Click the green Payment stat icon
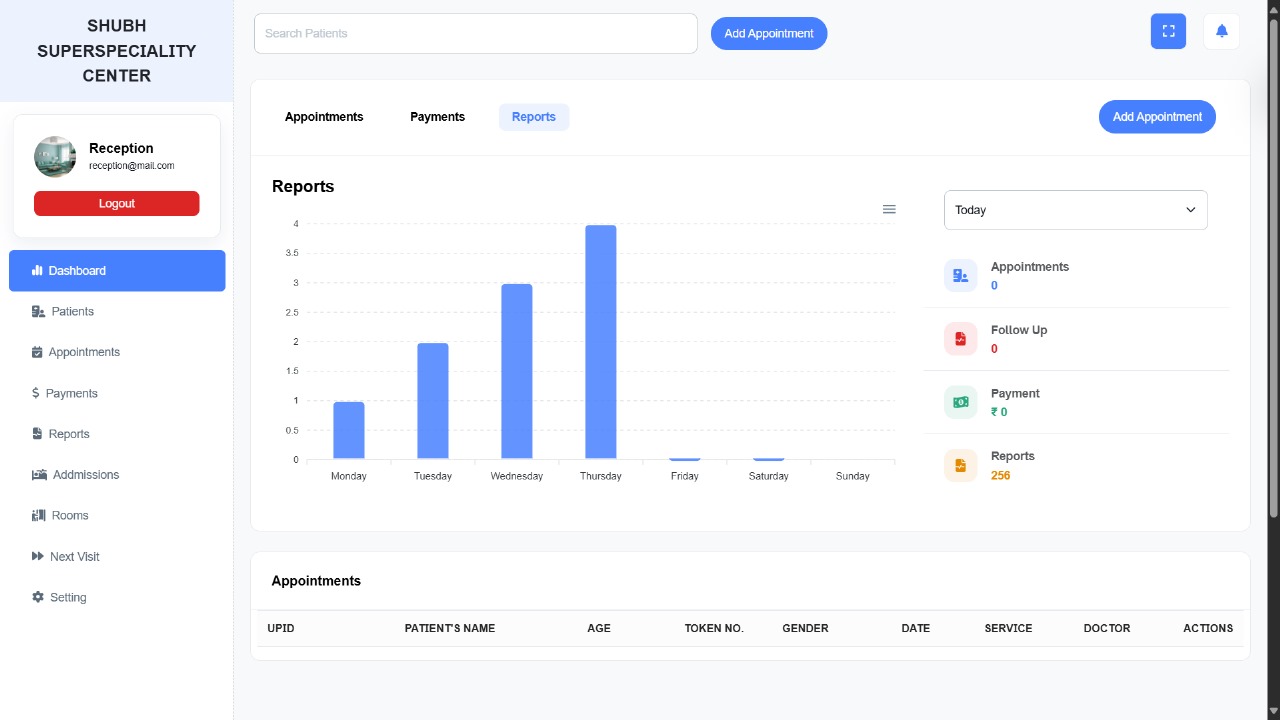This screenshot has height=720, width=1280. [960, 401]
